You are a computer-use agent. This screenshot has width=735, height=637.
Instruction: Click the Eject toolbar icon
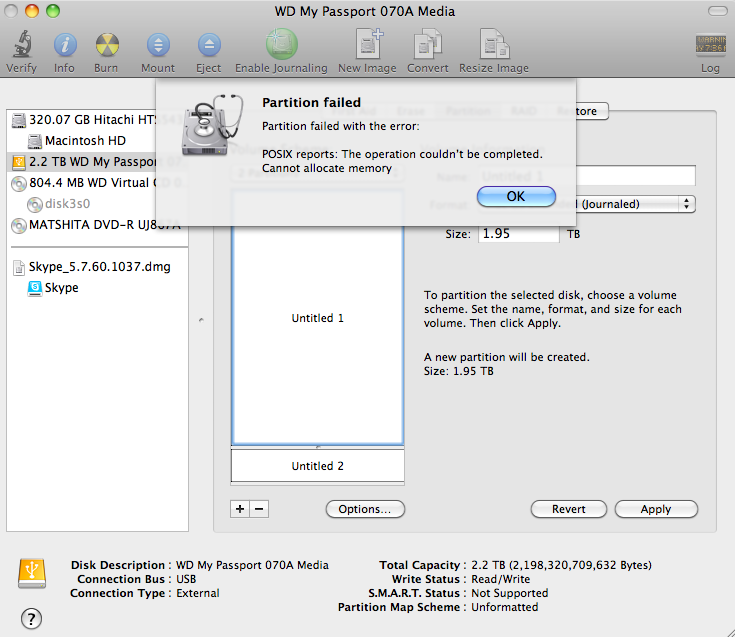(209, 45)
